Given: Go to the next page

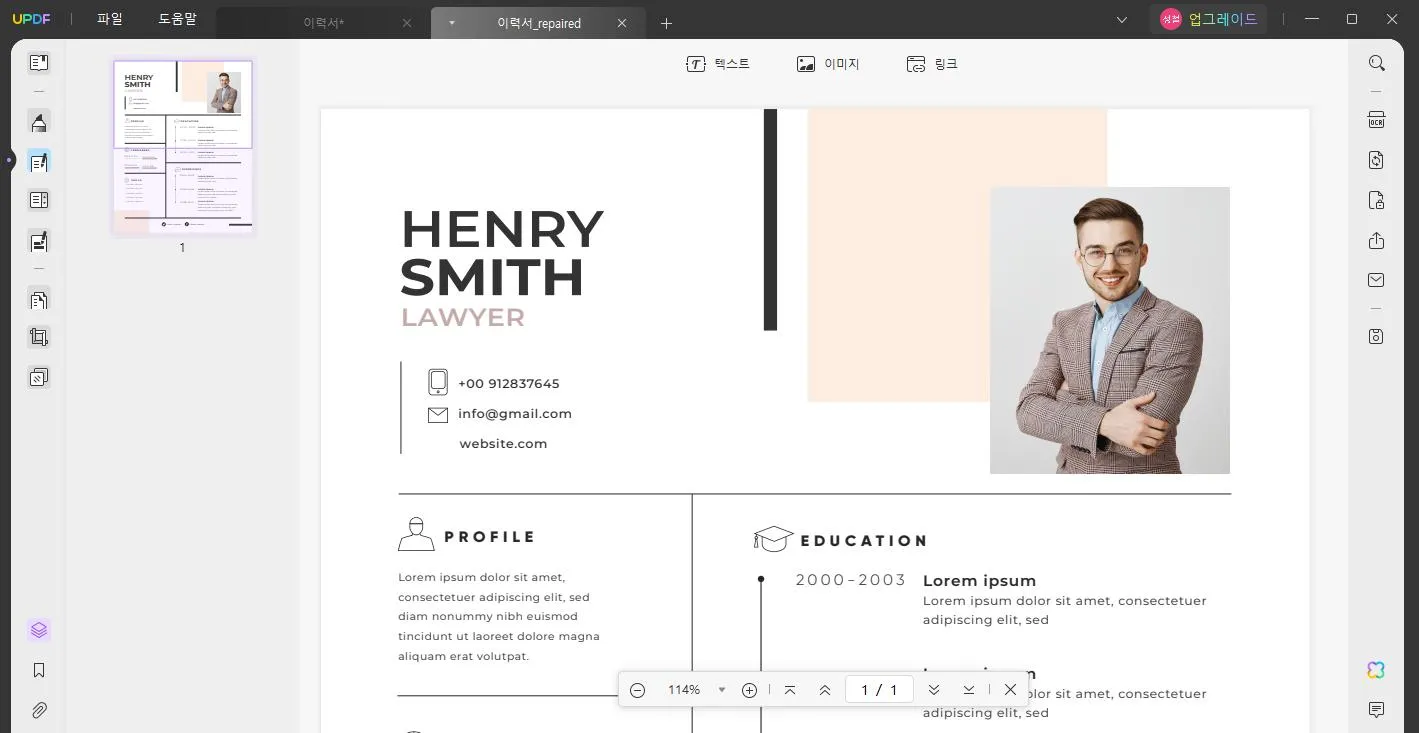Looking at the screenshot, I should (934, 690).
